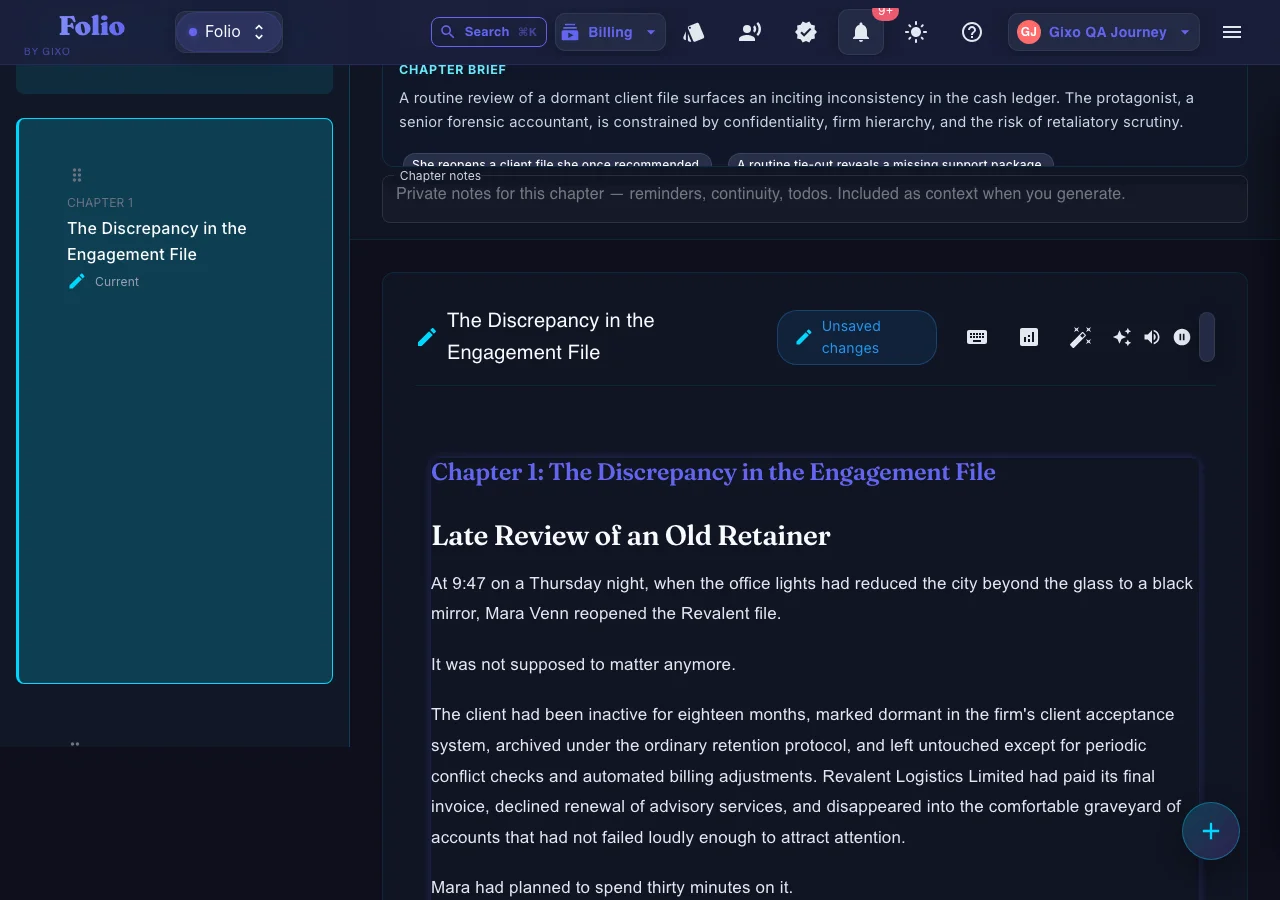Click the verified badge icon

[806, 32]
